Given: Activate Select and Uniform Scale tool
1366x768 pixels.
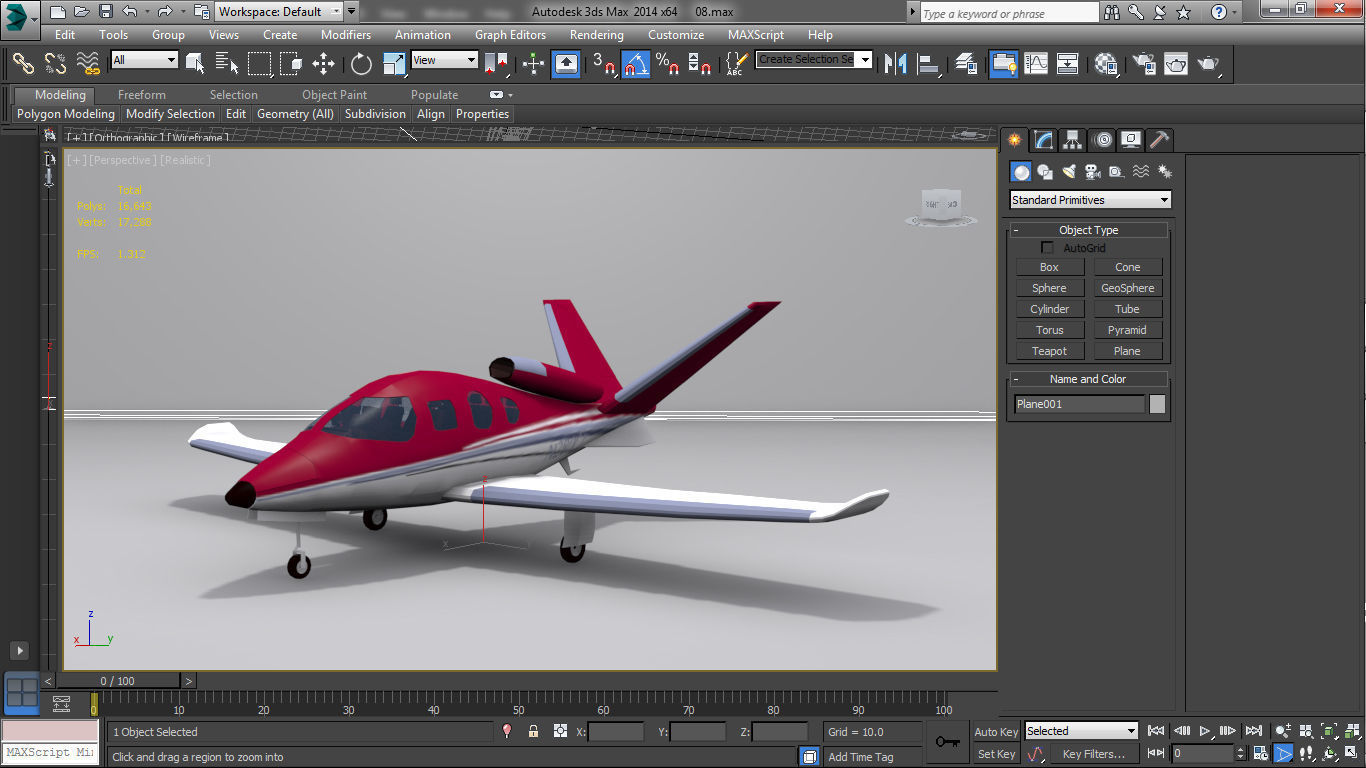Looking at the screenshot, I should [x=394, y=64].
